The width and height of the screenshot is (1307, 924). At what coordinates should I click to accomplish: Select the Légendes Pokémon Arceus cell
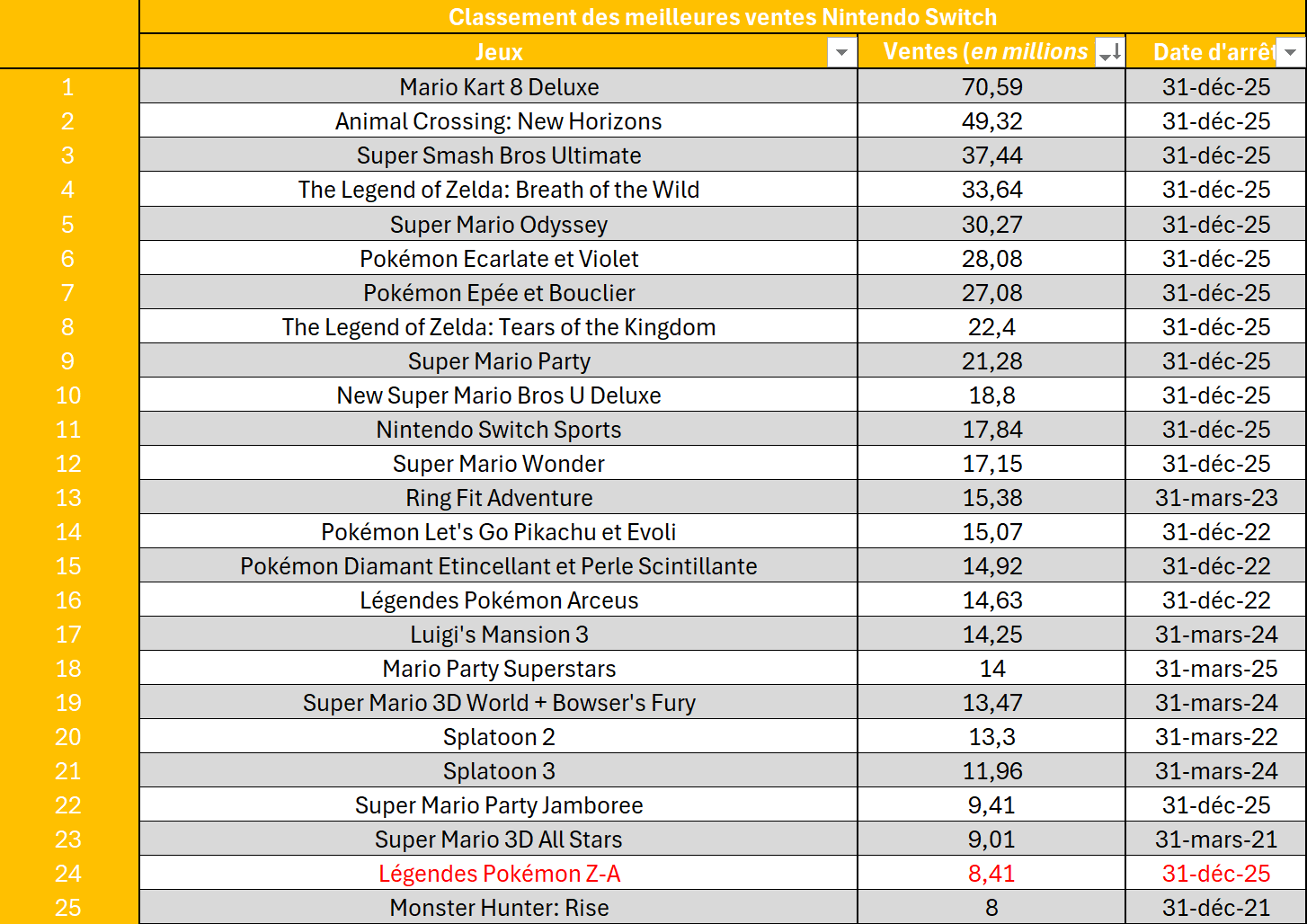(x=499, y=600)
